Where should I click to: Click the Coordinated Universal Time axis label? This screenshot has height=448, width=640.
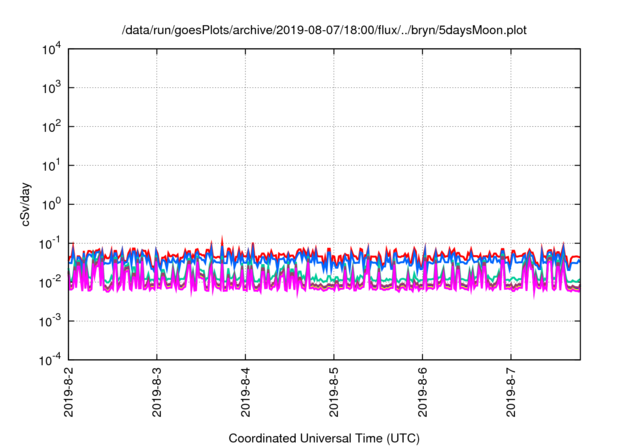click(323, 438)
